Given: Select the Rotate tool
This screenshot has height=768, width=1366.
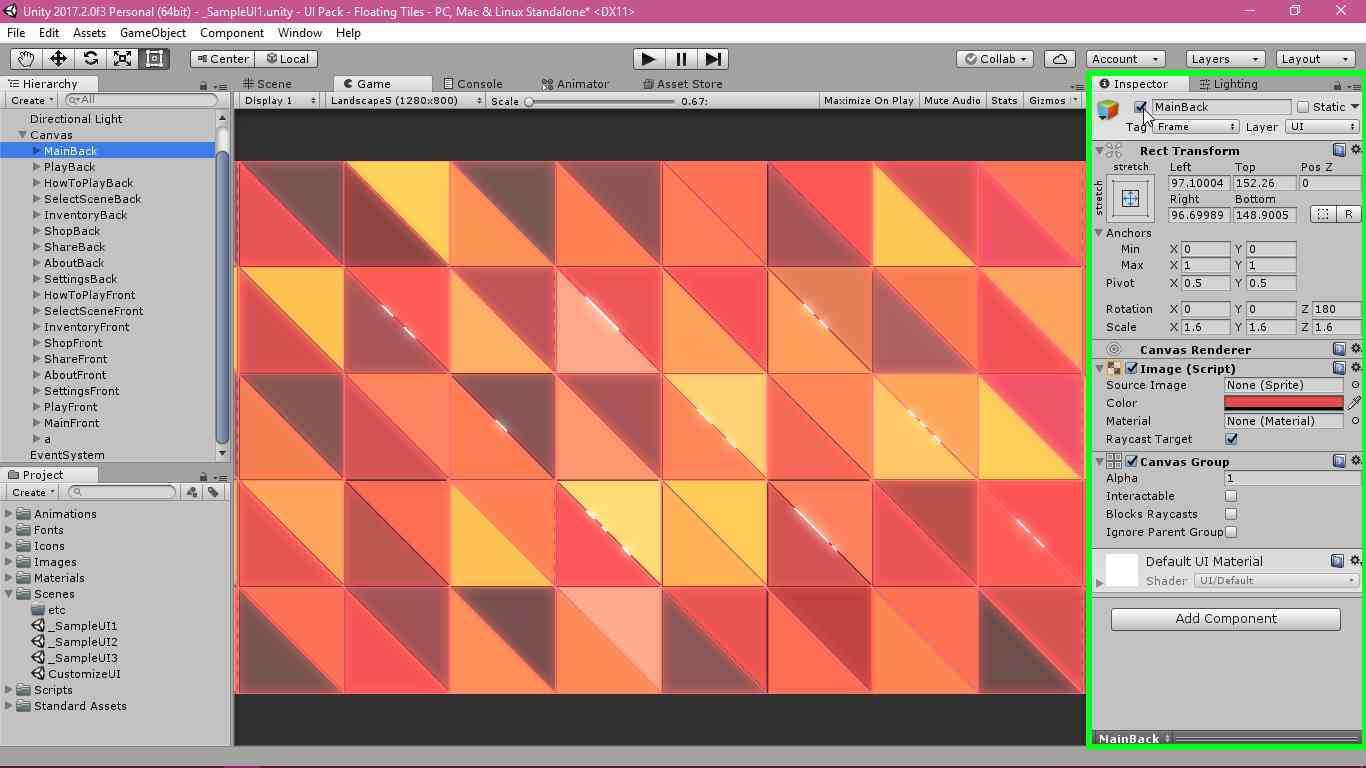Looking at the screenshot, I should point(89,58).
